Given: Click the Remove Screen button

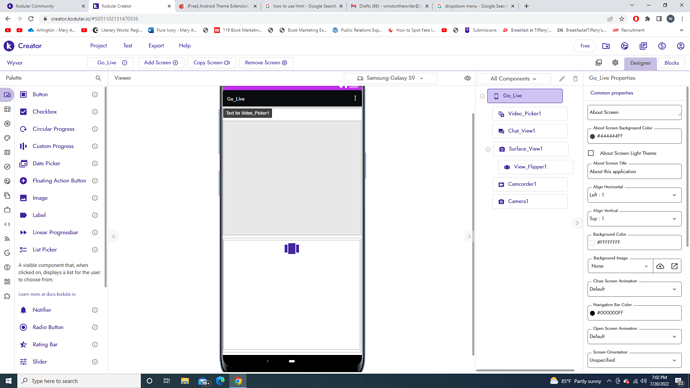Looking at the screenshot, I should 266,63.
